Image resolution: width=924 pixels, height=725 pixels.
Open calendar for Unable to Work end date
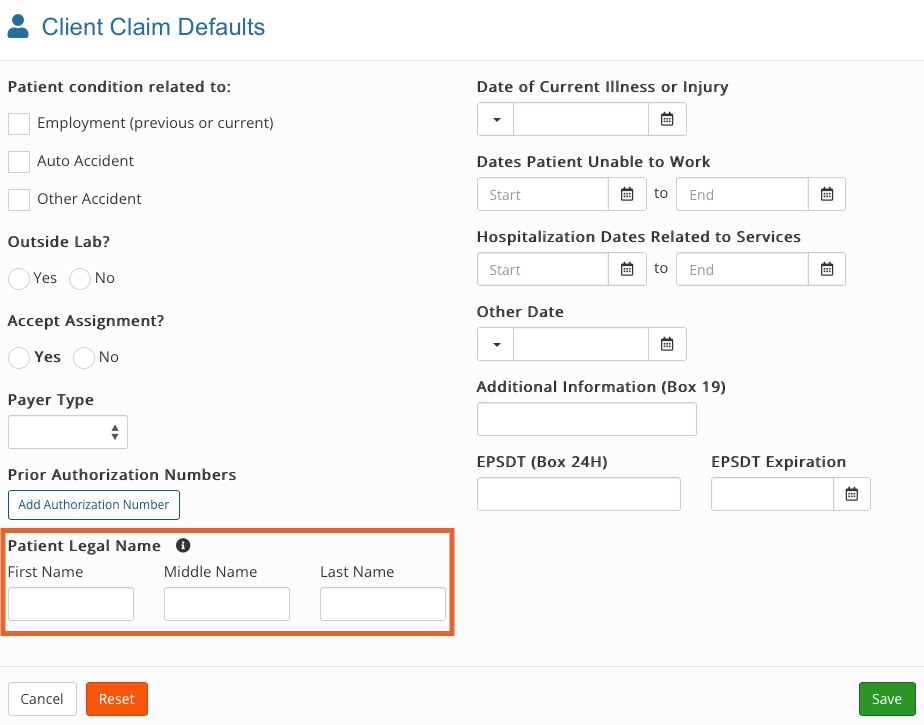827,194
